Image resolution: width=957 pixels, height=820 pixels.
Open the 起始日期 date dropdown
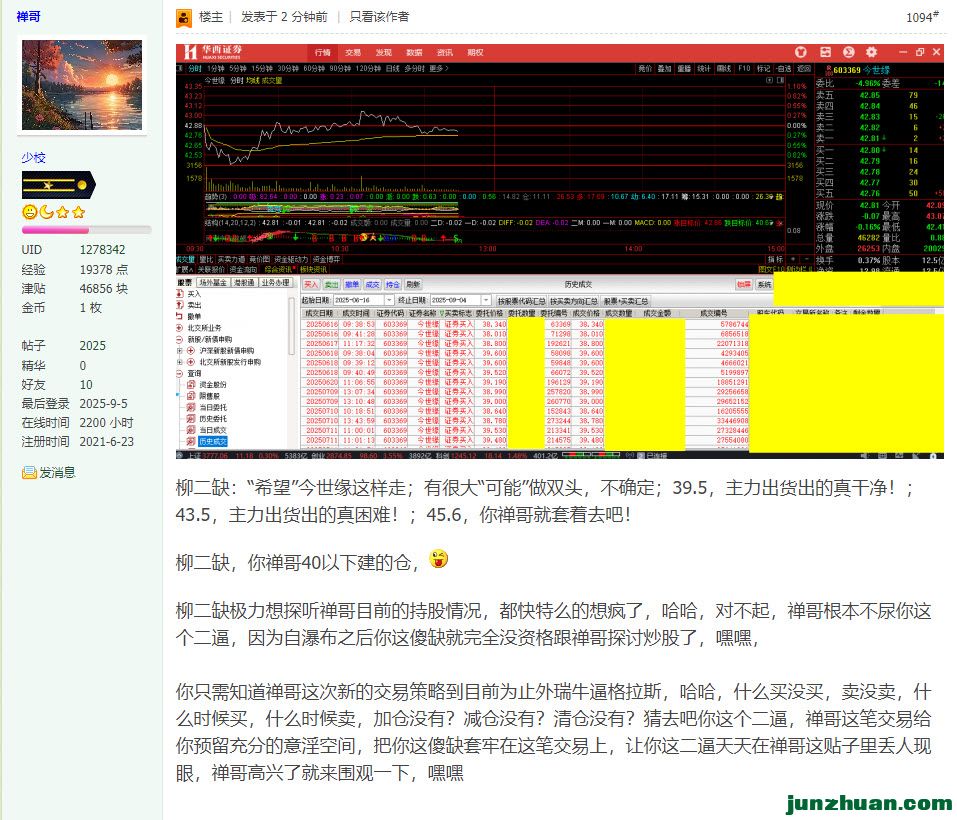coord(391,300)
